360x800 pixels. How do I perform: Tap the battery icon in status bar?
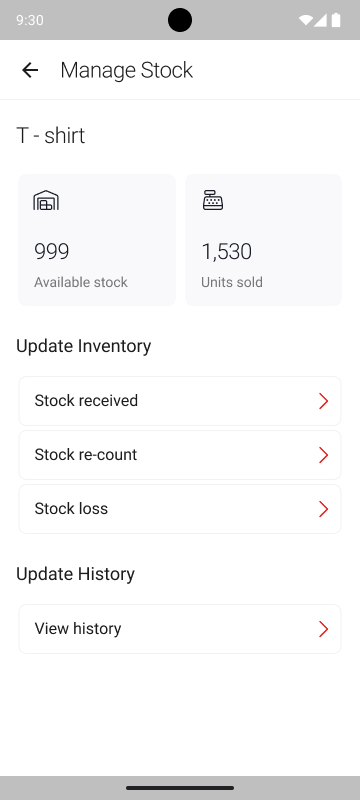click(x=336, y=20)
